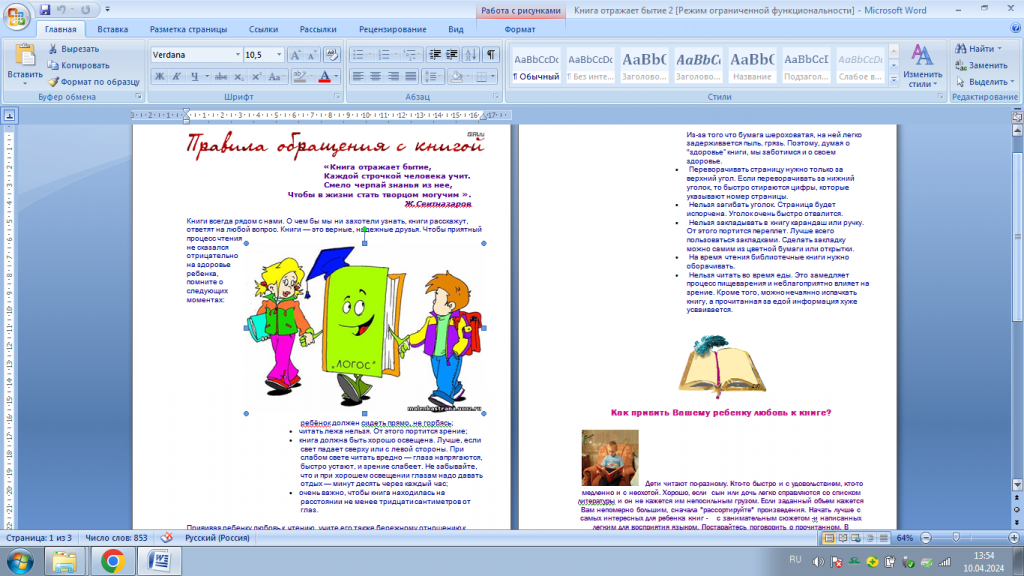Decrease paragraph indent
The image size is (1024, 576).
pyautogui.click(x=434, y=55)
